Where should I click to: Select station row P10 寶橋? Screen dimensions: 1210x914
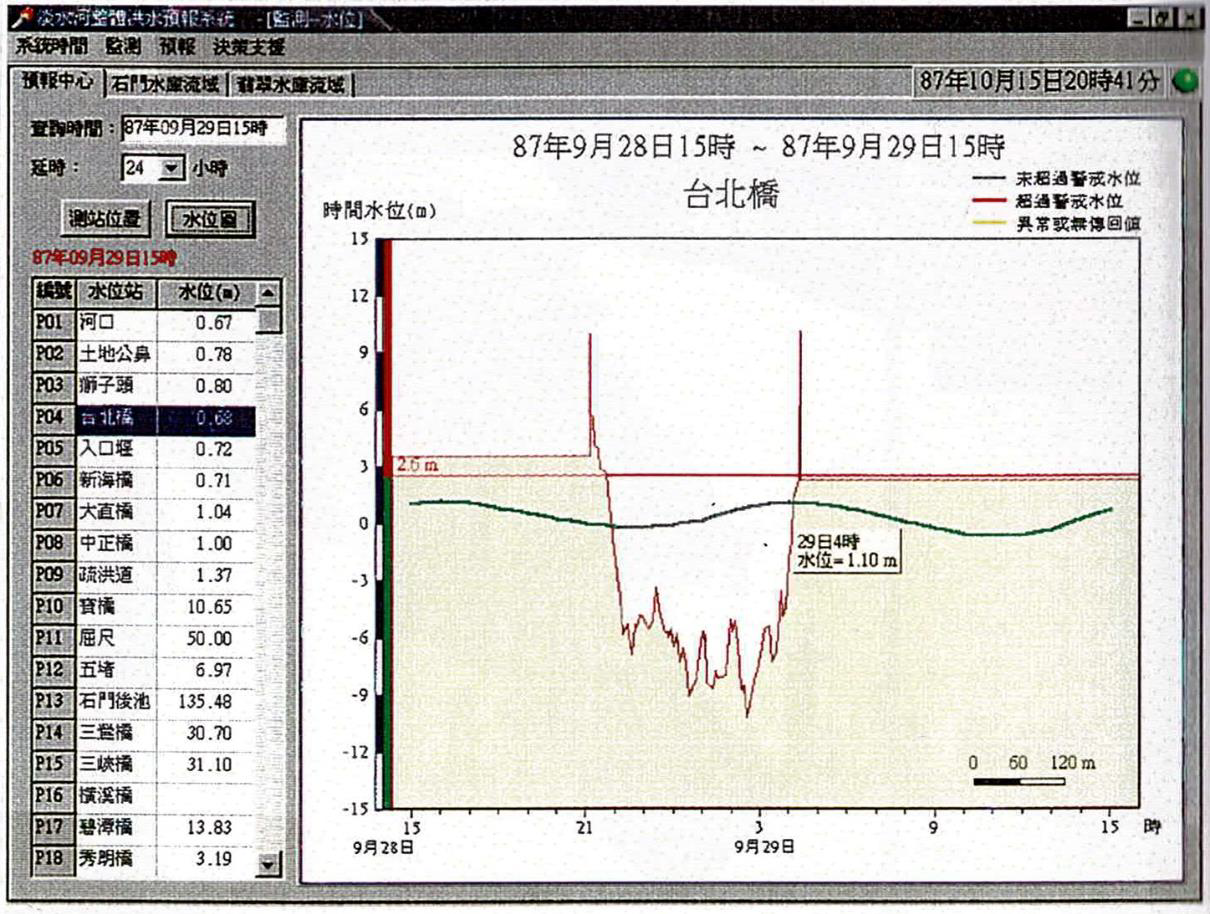[x=143, y=608]
